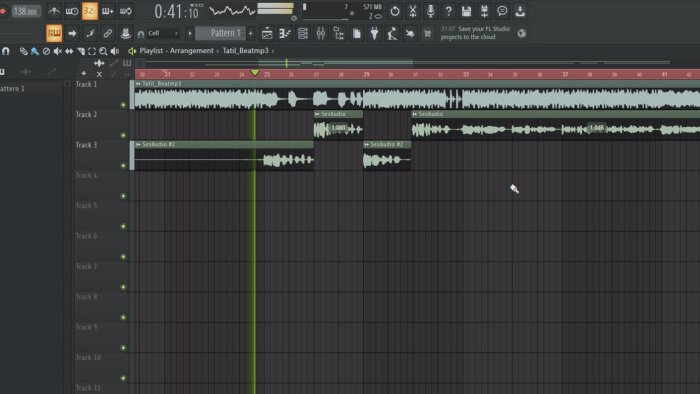Image resolution: width=700 pixels, height=394 pixels.
Task: Toggle typing keyboard to piano
Action: [x=54, y=33]
